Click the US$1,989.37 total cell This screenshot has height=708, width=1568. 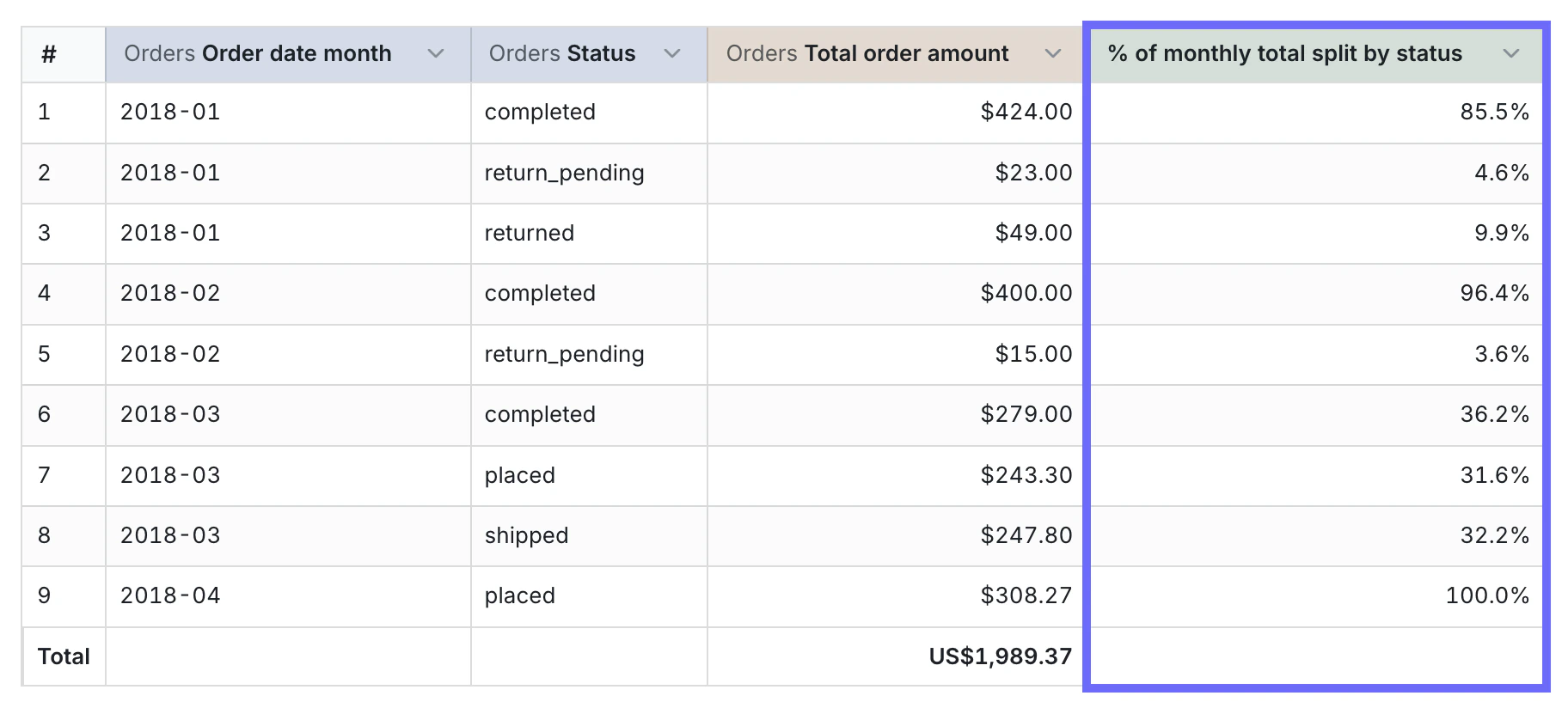click(x=1000, y=656)
